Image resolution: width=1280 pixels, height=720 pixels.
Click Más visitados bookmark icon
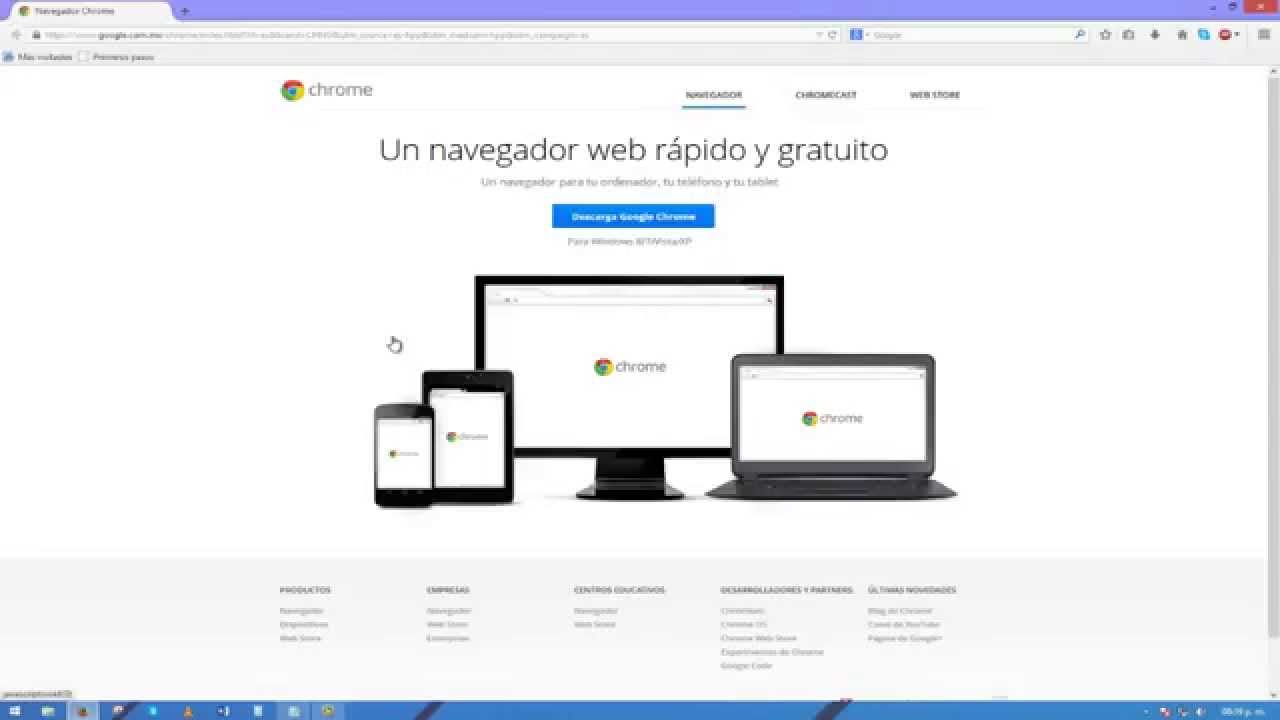pyautogui.click(x=9, y=57)
